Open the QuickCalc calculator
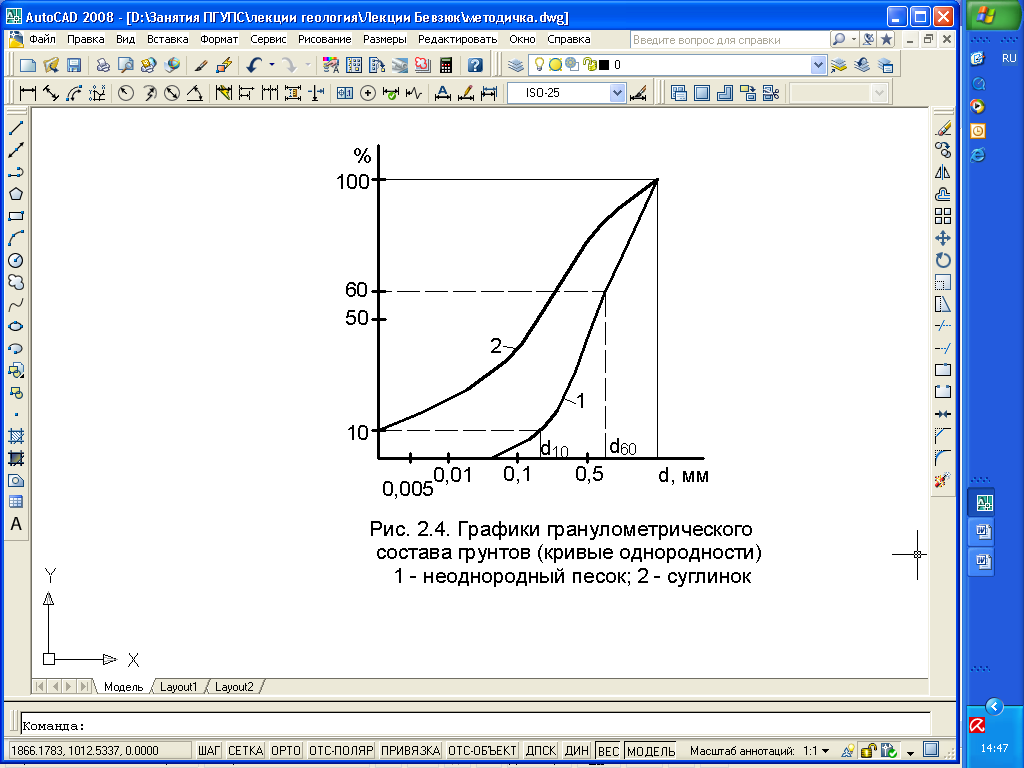This screenshot has width=1024, height=768. coord(446,65)
